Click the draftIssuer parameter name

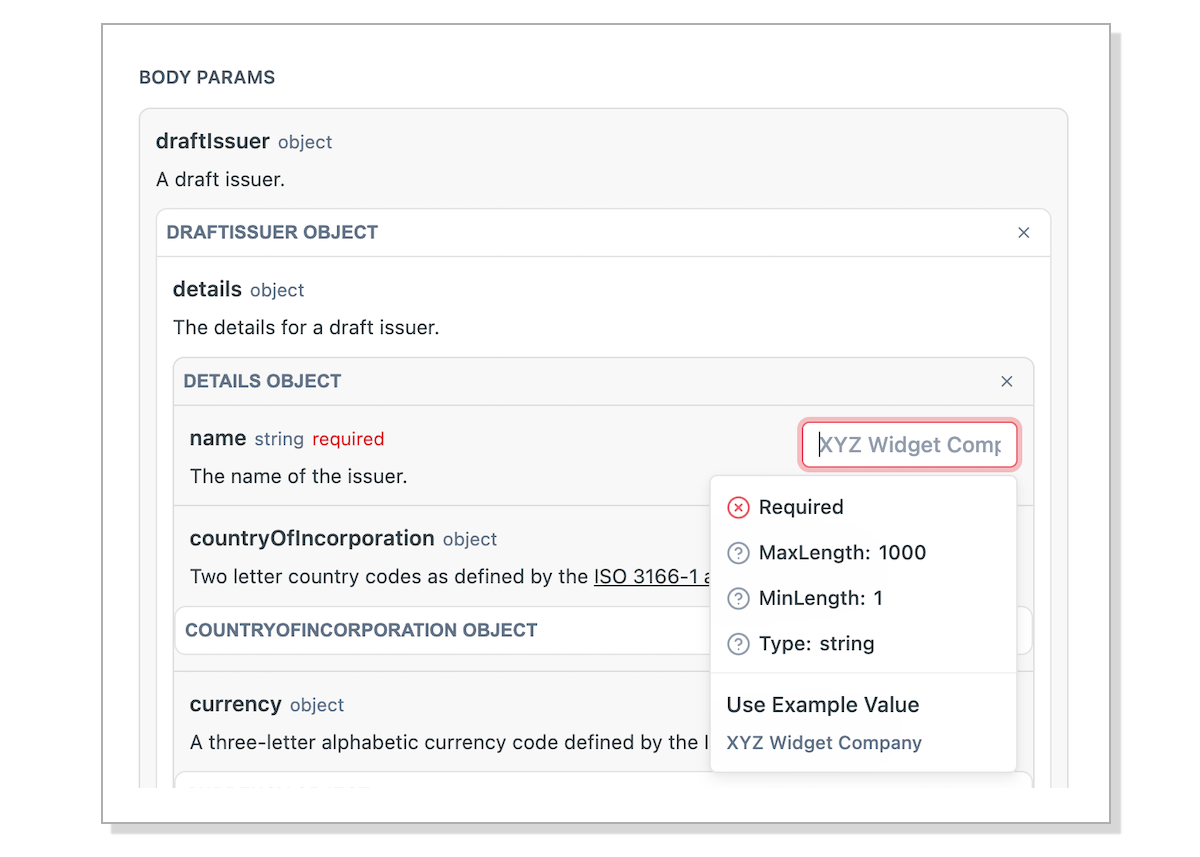(212, 141)
